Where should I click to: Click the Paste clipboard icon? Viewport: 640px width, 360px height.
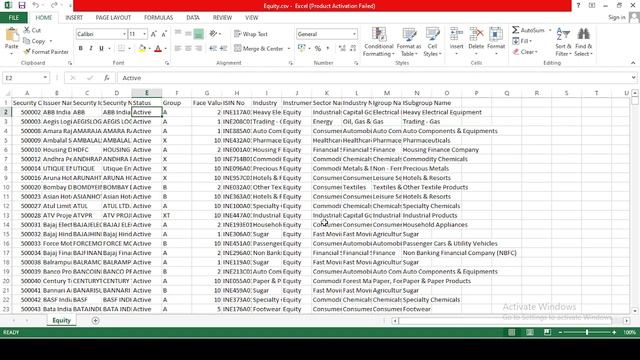(x=11, y=34)
